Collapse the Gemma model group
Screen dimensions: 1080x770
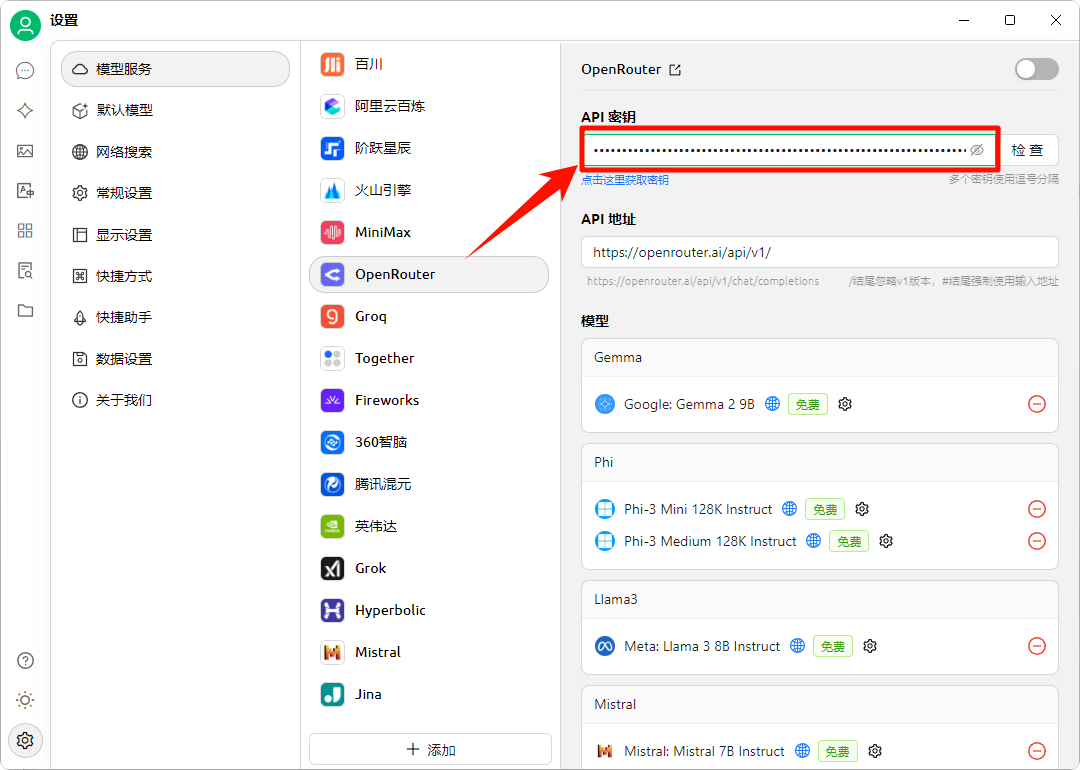tap(820, 357)
